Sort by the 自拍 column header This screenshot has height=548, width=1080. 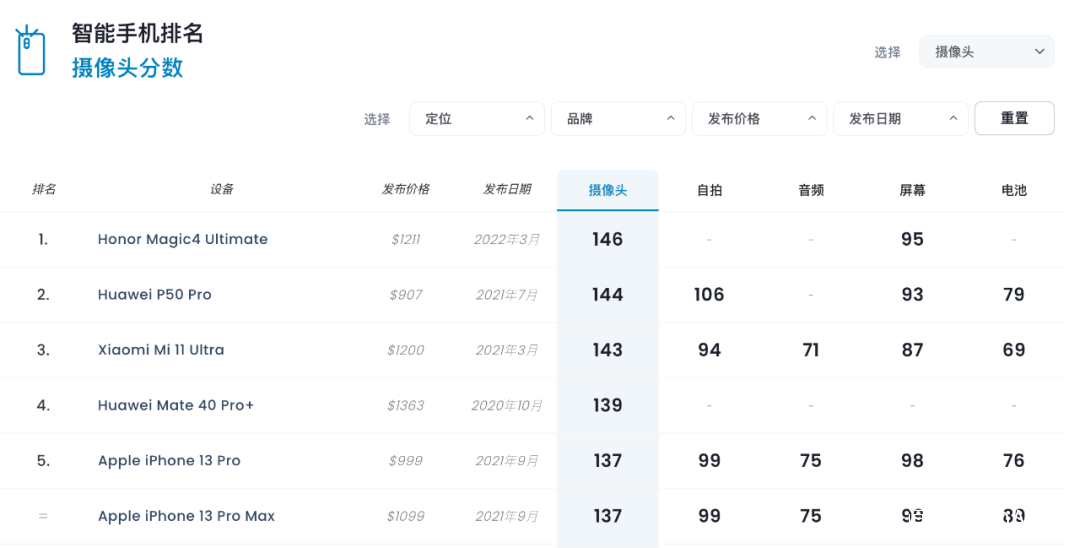(709, 190)
